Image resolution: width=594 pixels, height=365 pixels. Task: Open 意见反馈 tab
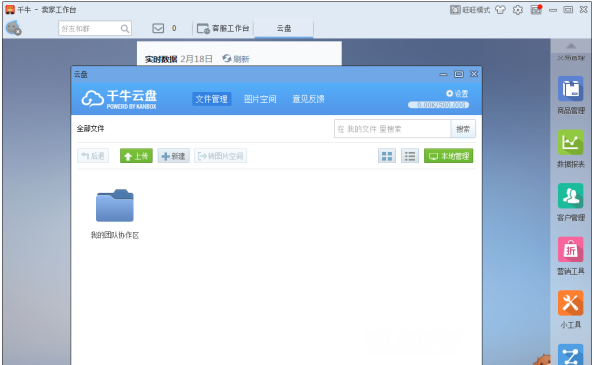click(308, 99)
